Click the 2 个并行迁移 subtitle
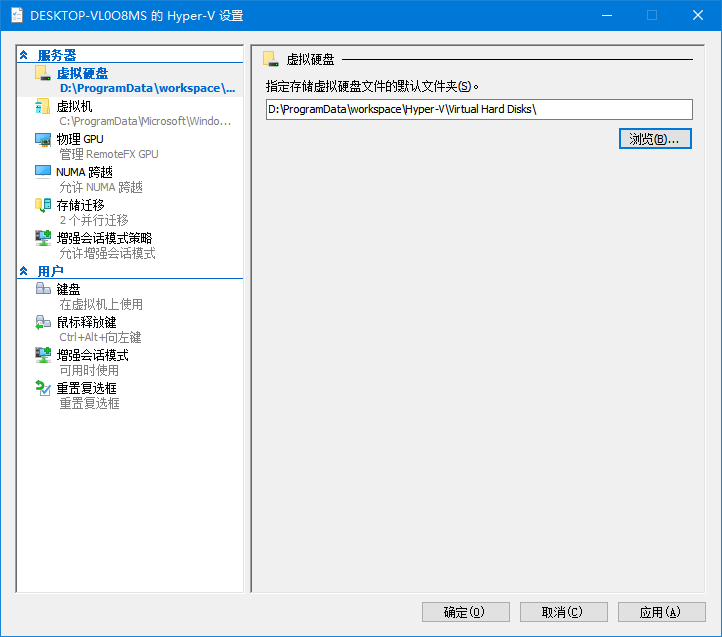722x637 pixels. pos(94,220)
